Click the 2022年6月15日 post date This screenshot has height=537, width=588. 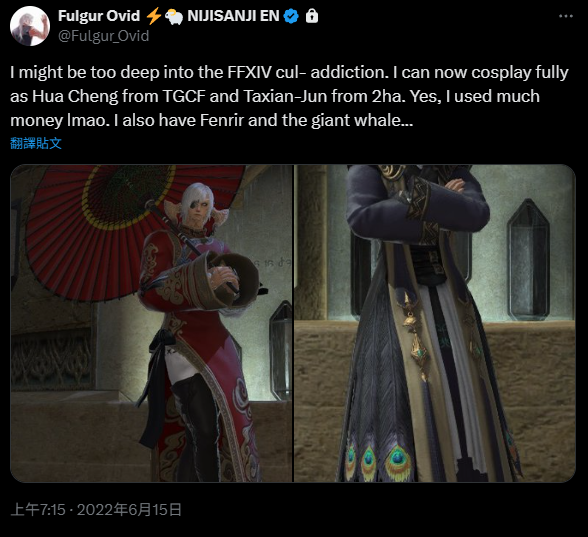pos(129,510)
